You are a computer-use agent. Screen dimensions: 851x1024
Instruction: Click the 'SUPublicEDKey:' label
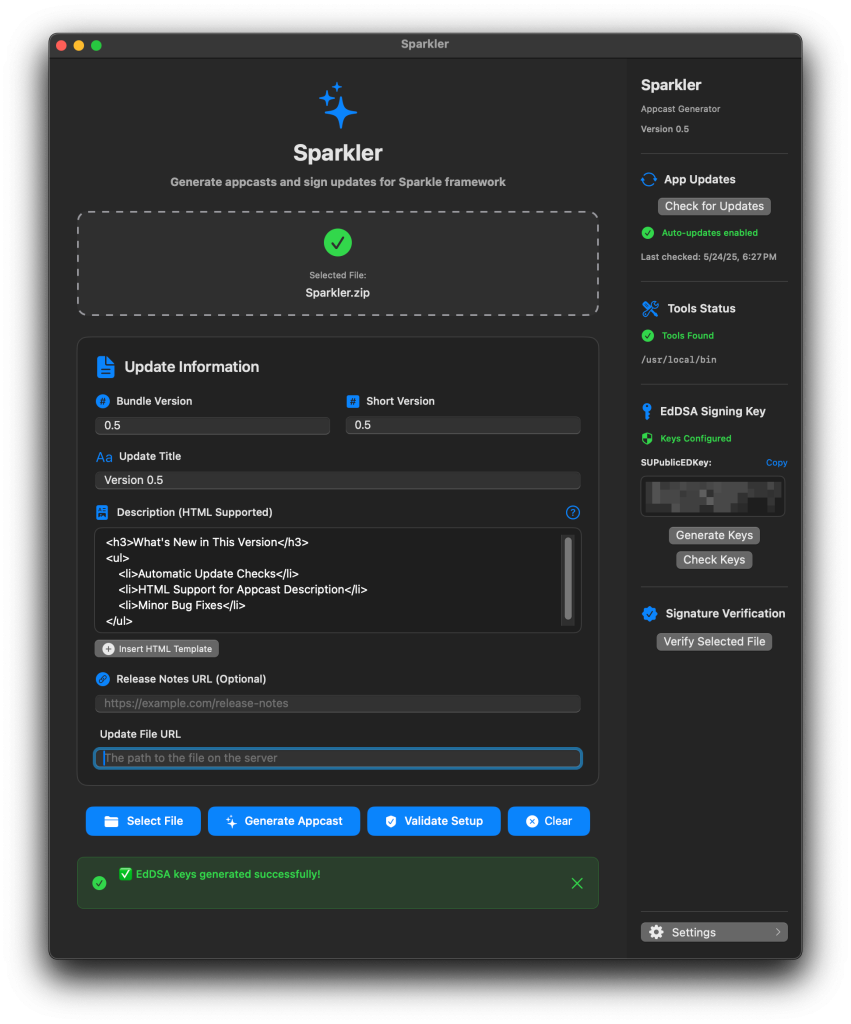tap(676, 462)
